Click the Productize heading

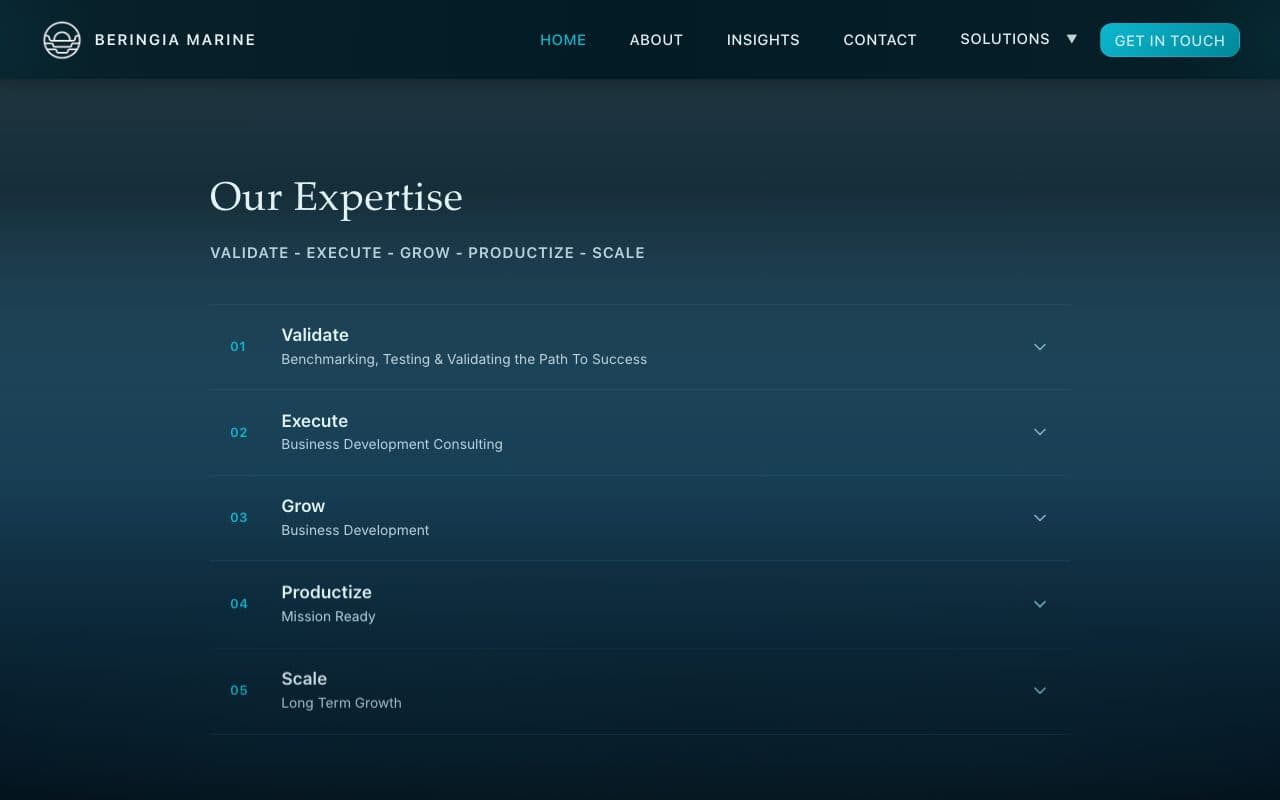(x=326, y=592)
